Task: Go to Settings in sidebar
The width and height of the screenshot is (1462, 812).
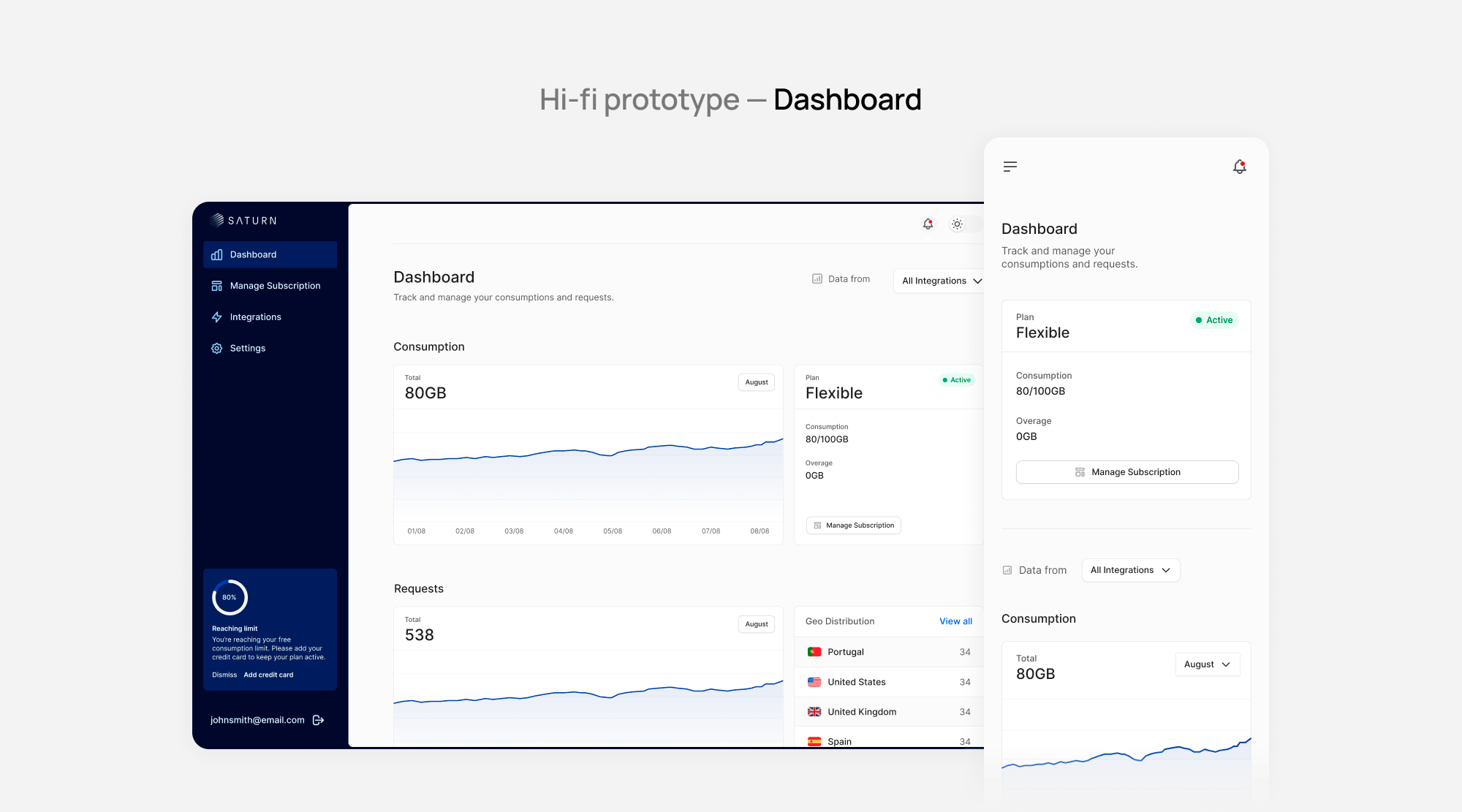Action: 247,349
